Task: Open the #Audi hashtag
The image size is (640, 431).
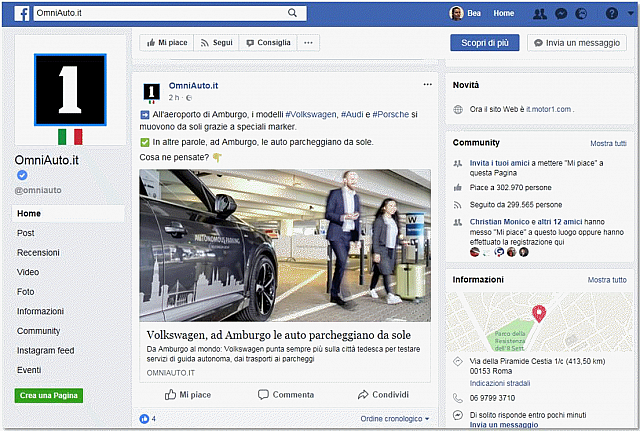Action: coord(352,114)
